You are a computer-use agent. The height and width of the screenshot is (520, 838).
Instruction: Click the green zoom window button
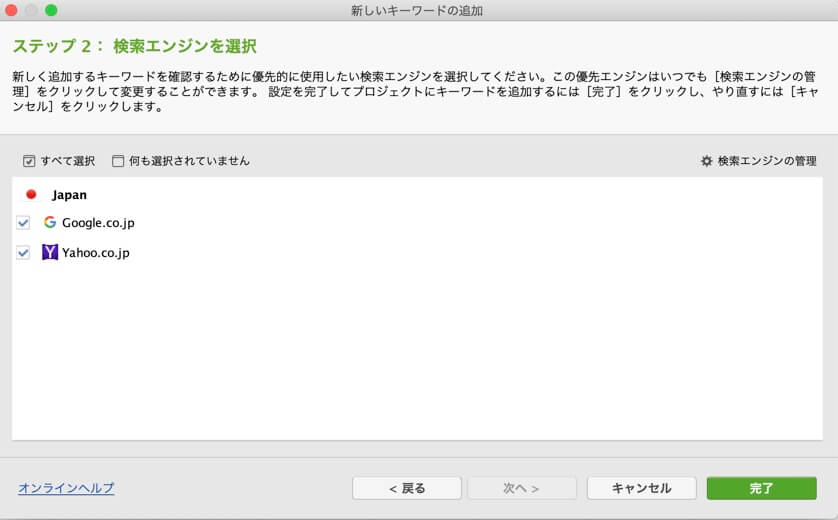[x=51, y=10]
